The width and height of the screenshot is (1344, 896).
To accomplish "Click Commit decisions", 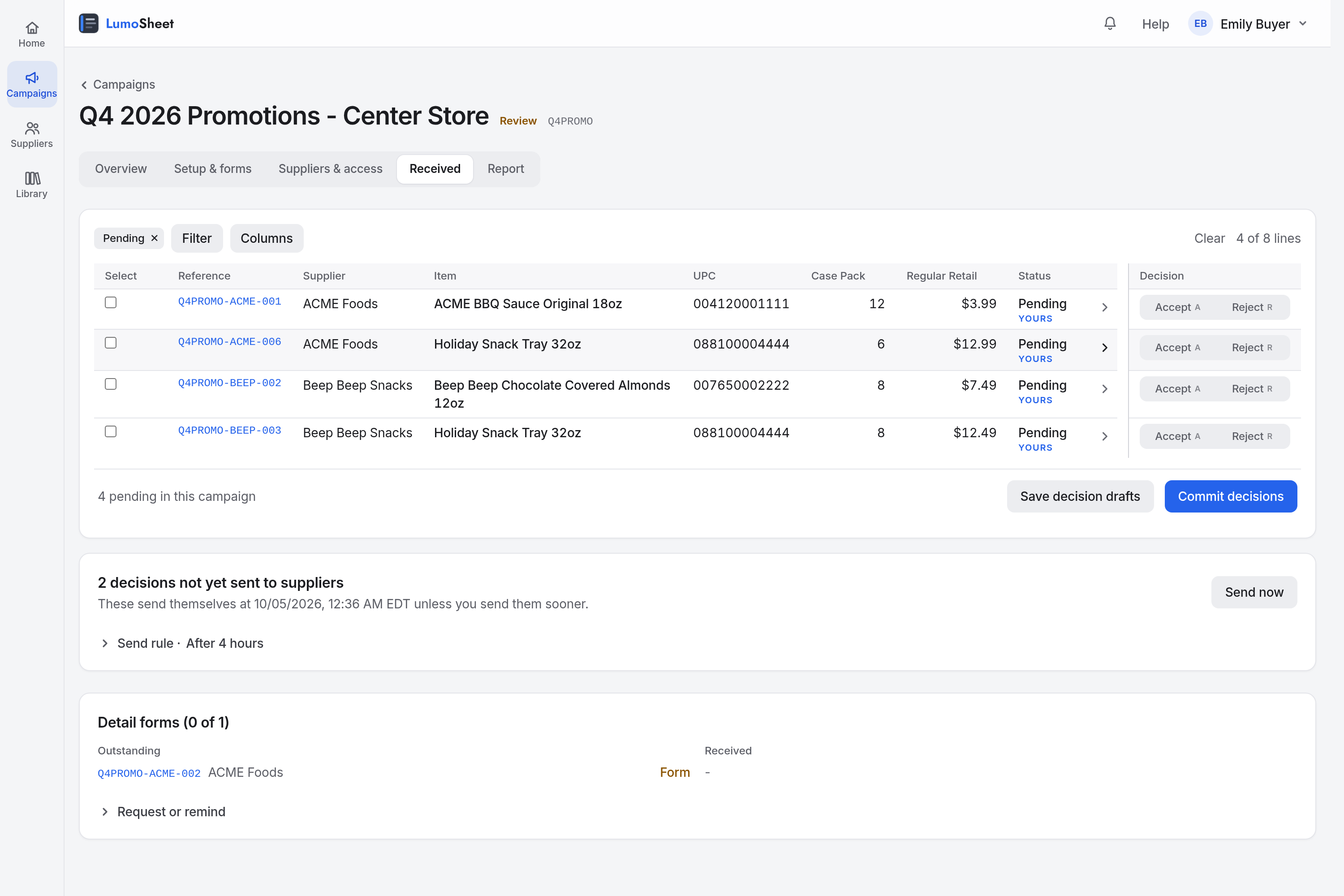I will click(1230, 496).
